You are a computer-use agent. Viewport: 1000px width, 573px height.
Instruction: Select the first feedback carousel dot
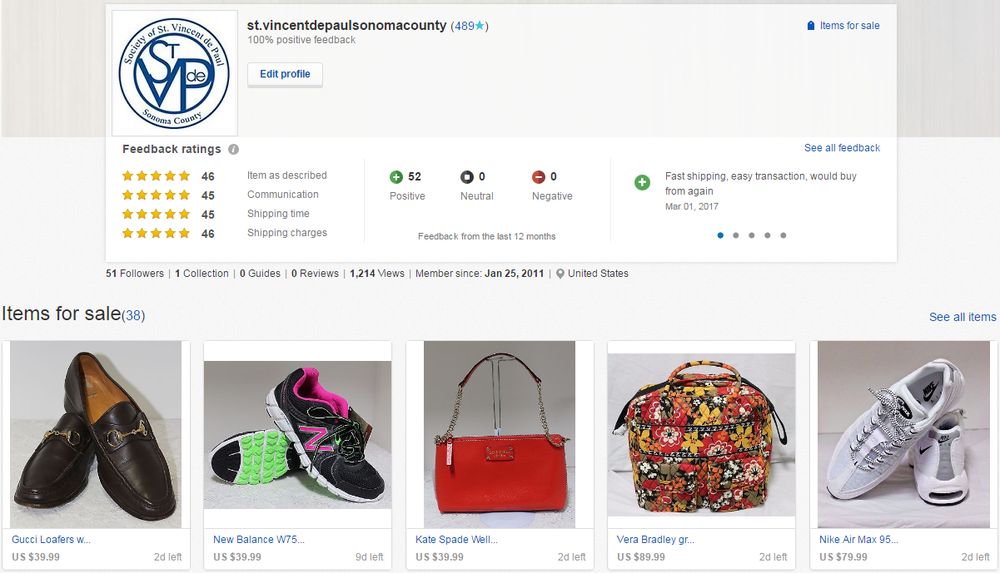click(x=720, y=235)
